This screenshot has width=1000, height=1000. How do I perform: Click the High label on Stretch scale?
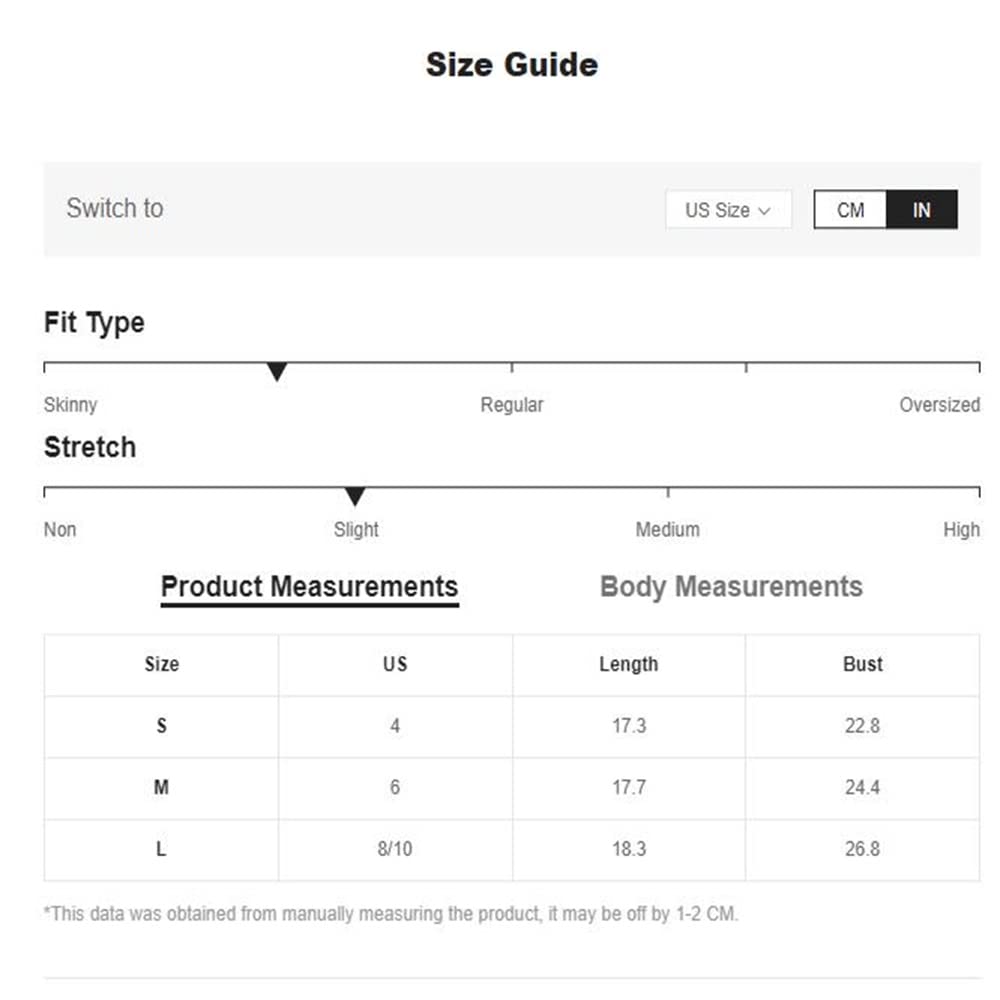click(x=961, y=529)
